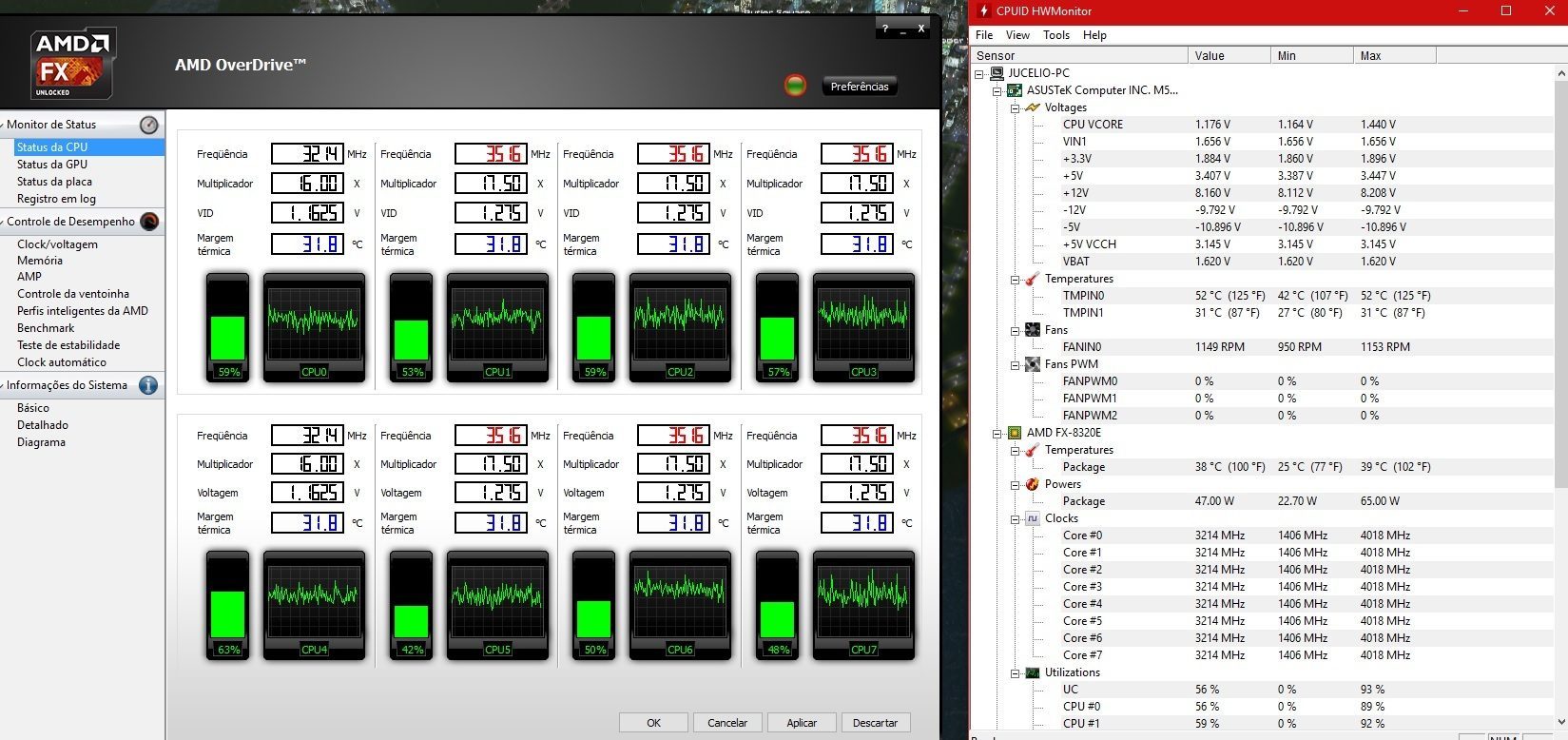
Task: Click the Cancelar button
Action: tap(727, 723)
